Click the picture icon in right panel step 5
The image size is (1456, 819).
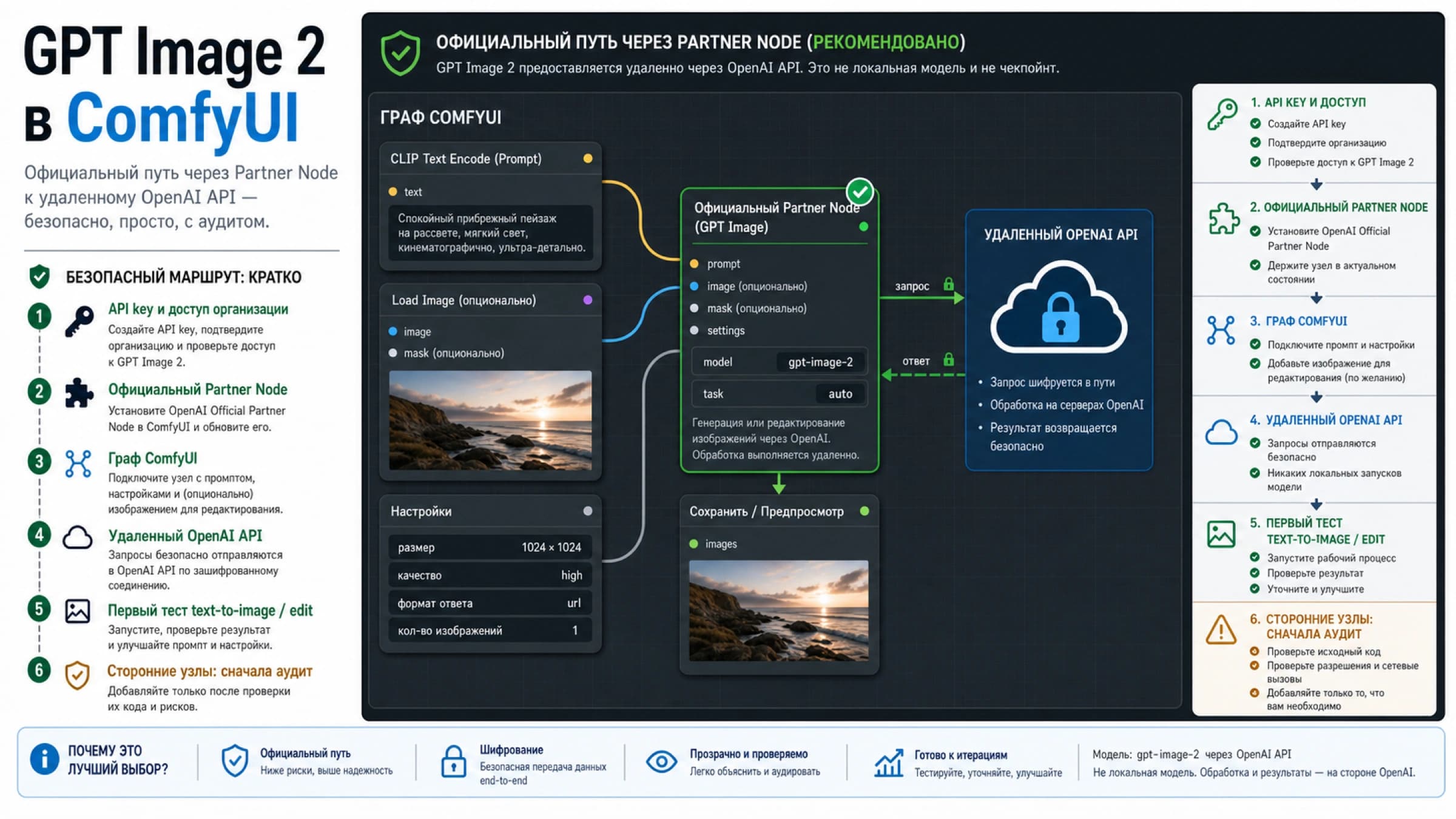pos(1221,534)
